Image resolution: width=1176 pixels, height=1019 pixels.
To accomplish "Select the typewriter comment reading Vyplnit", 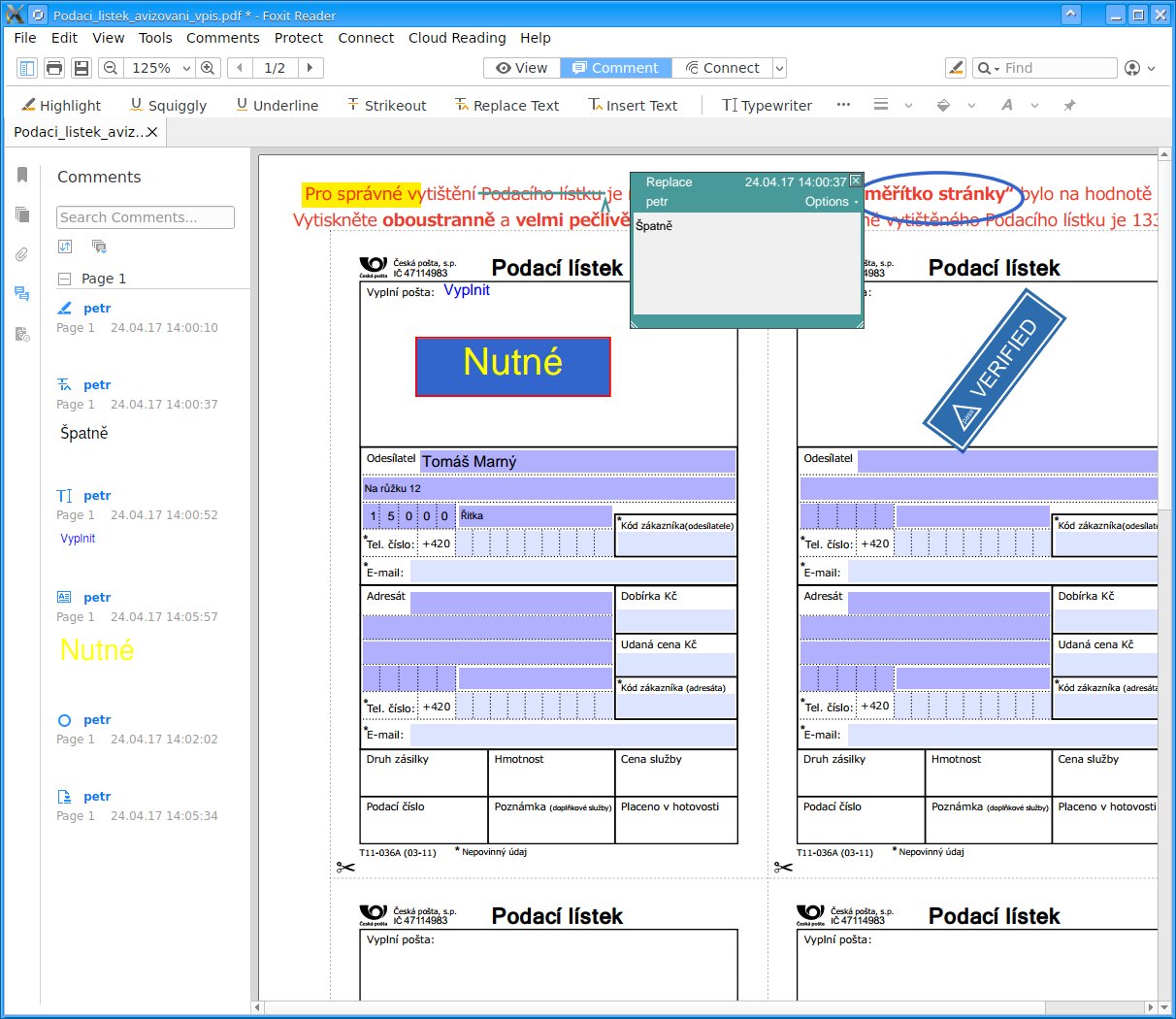I will click(x=146, y=517).
